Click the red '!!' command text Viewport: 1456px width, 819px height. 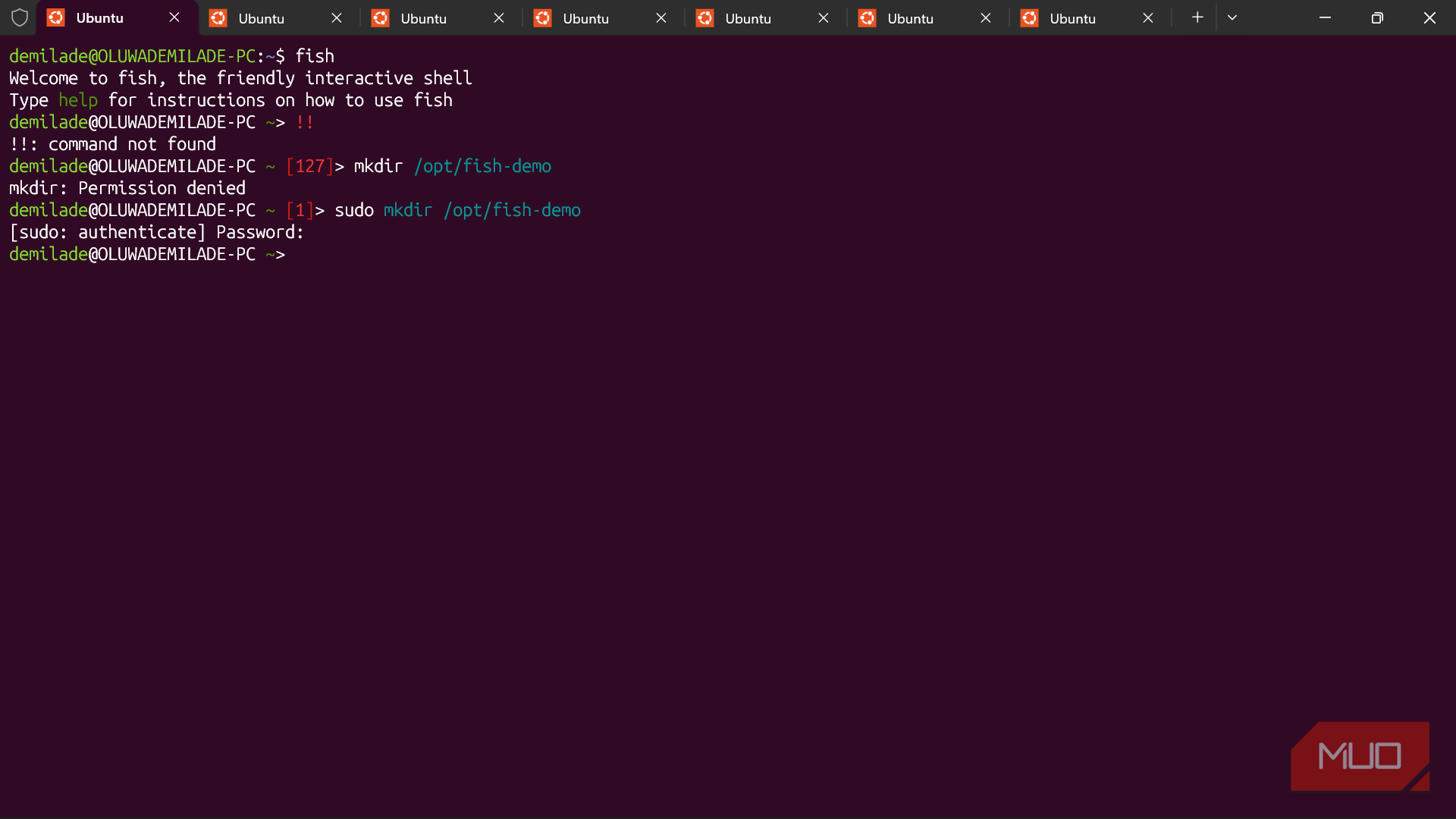point(305,122)
